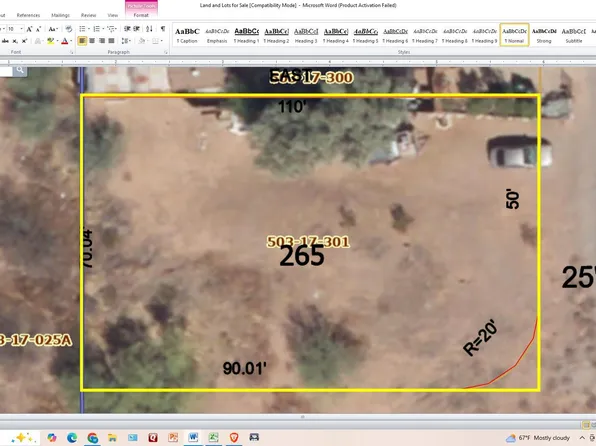Show hidden system tray icons chevron

(x=582, y=438)
